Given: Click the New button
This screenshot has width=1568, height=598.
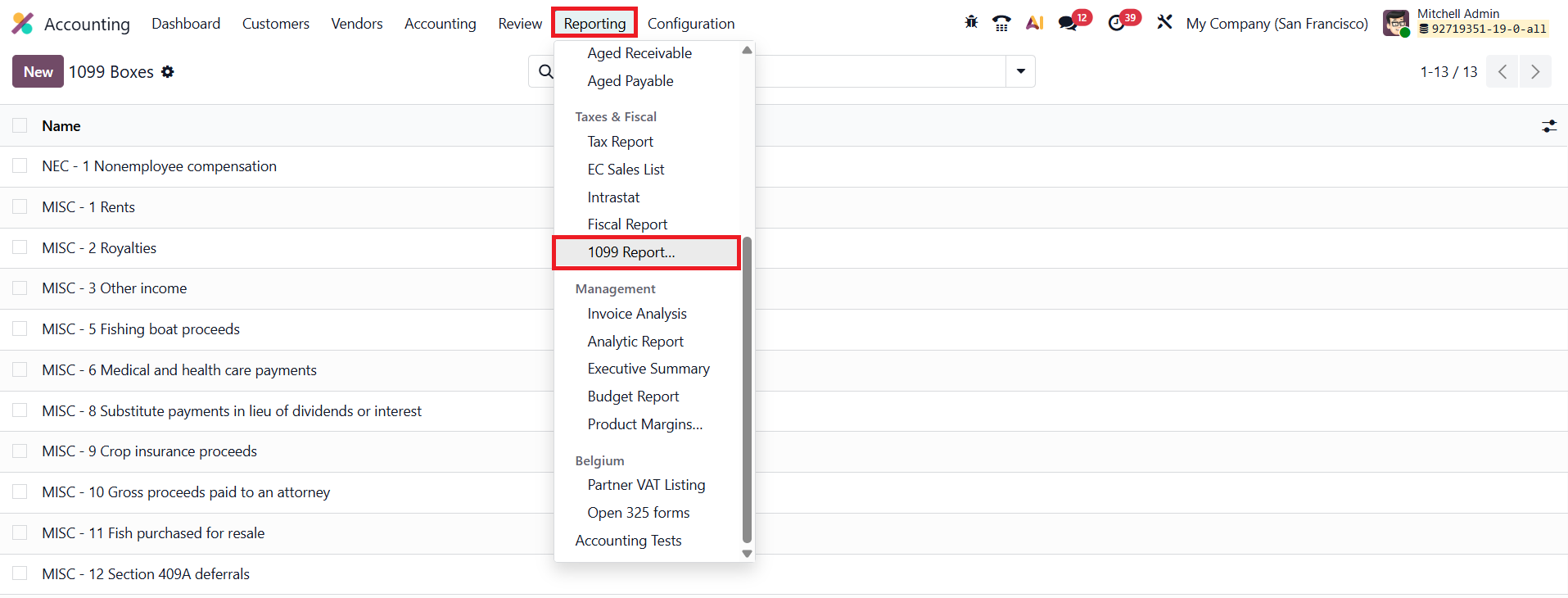Looking at the screenshot, I should pos(38,72).
